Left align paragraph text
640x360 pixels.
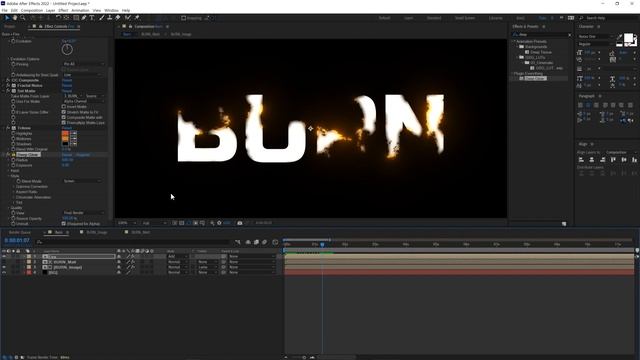pyautogui.click(x=580, y=105)
